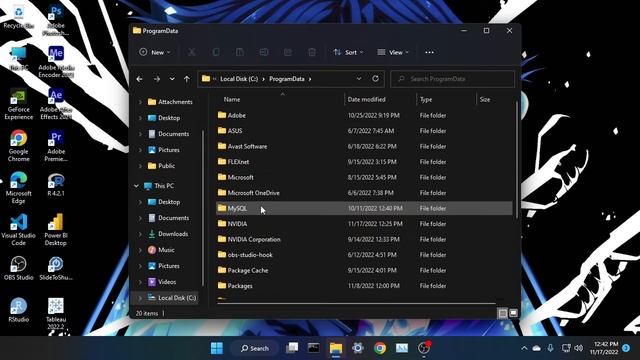
Task: Click the Cut icon in Explorer toolbar
Action: (x=191, y=52)
